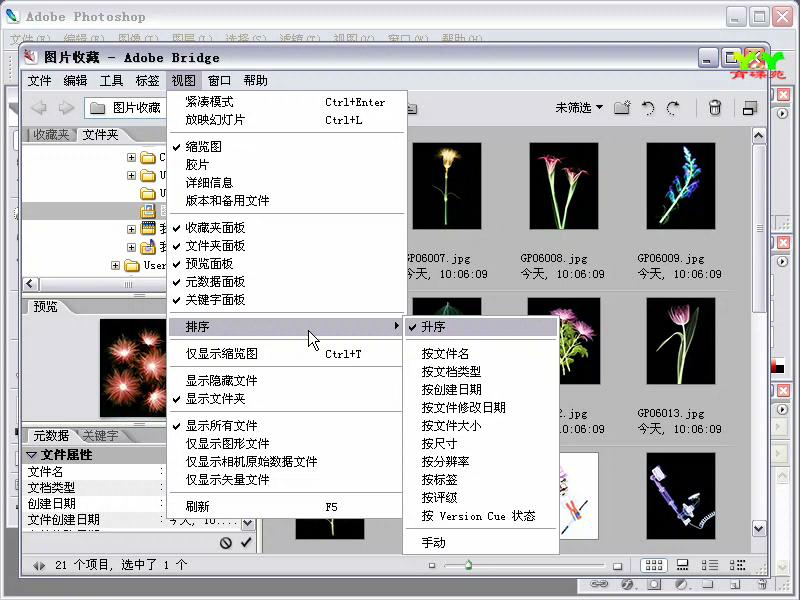
Task: Expand the 排序 submenu
Action: click(x=287, y=327)
